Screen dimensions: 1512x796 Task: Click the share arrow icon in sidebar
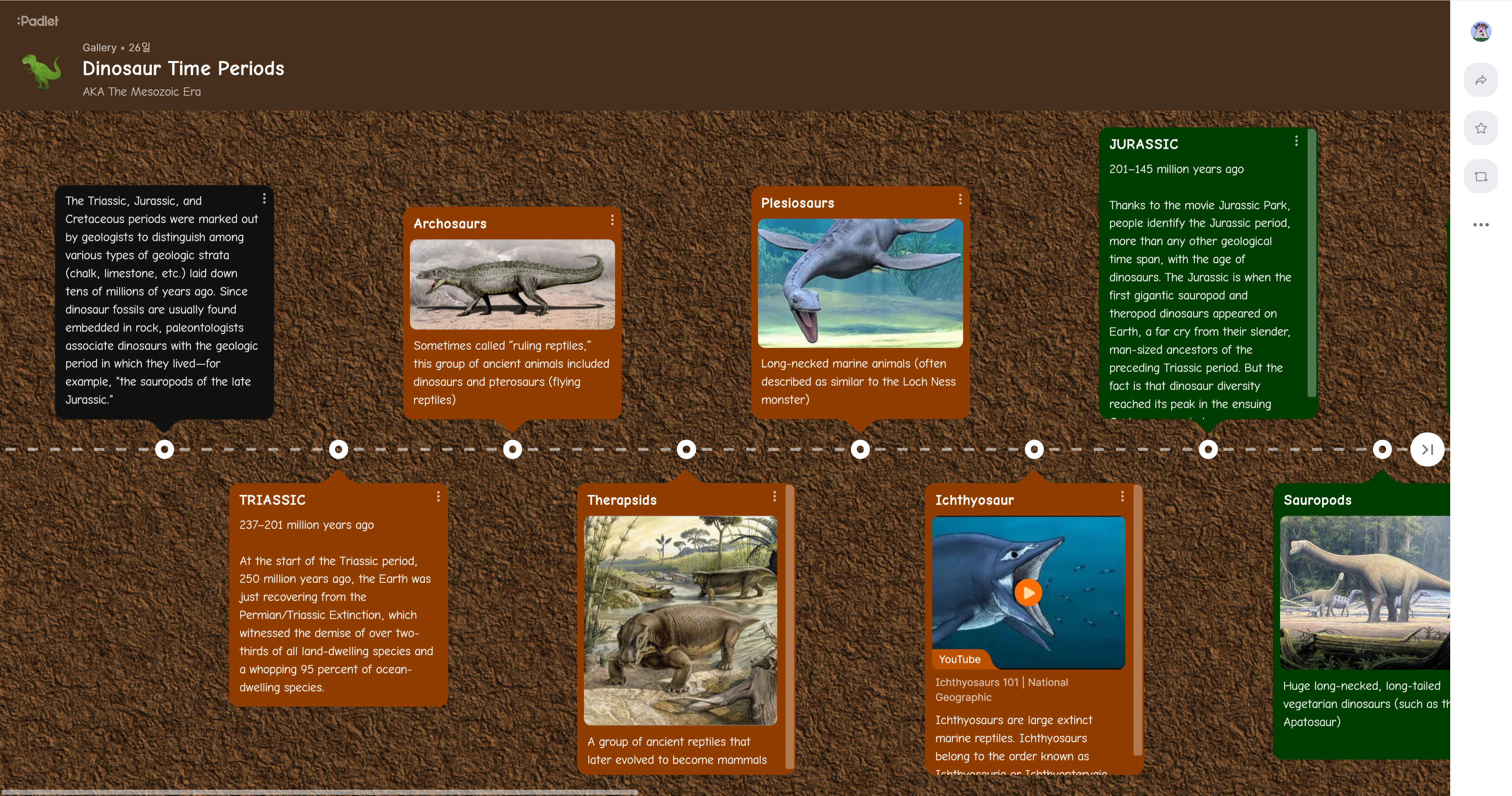[1480, 80]
